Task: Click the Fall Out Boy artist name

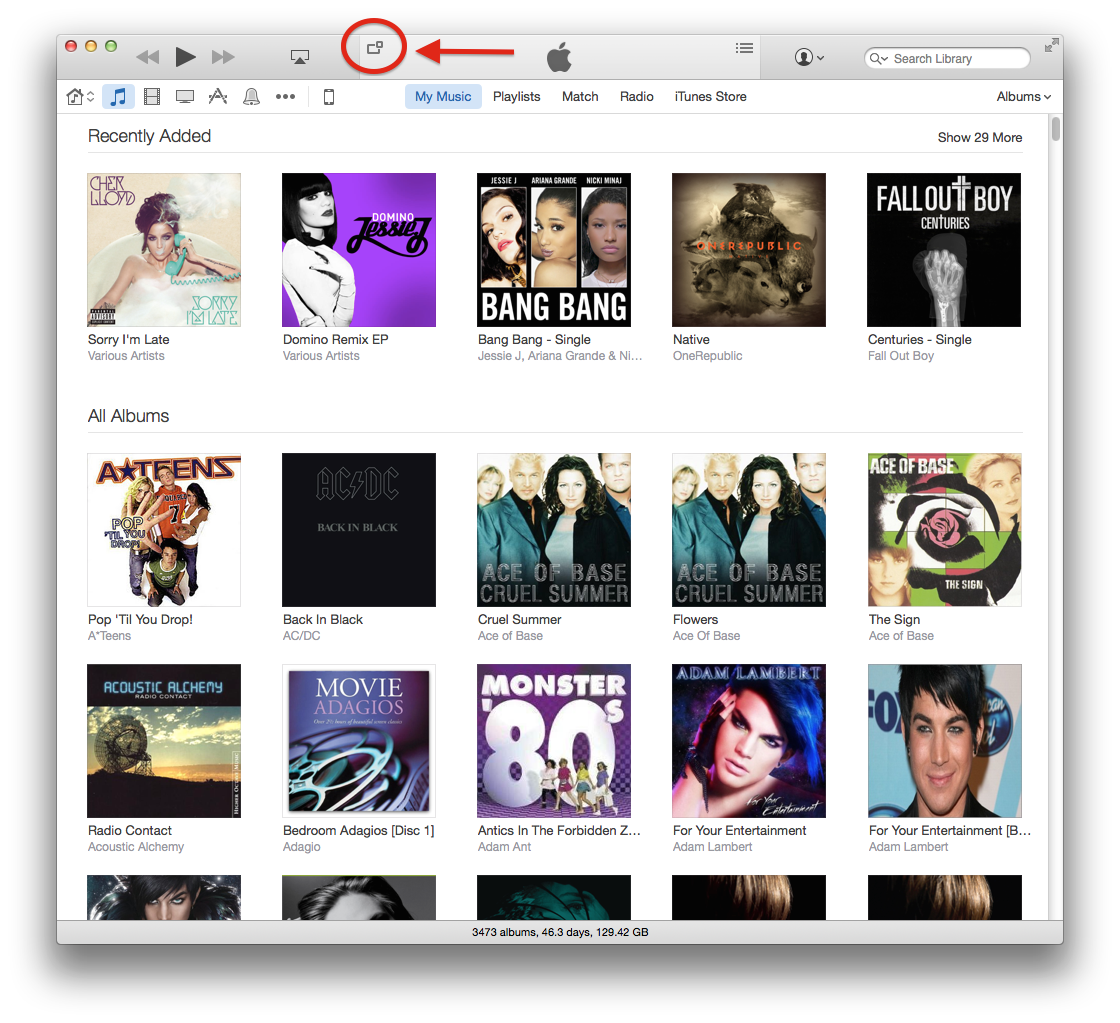Action: point(901,356)
